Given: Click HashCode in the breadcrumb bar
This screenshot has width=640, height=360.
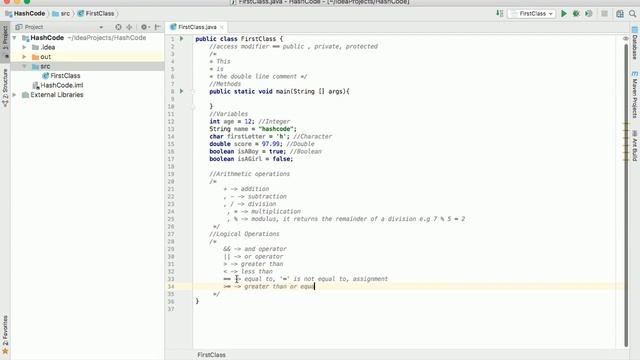Looking at the screenshot, I should pos(25,13).
